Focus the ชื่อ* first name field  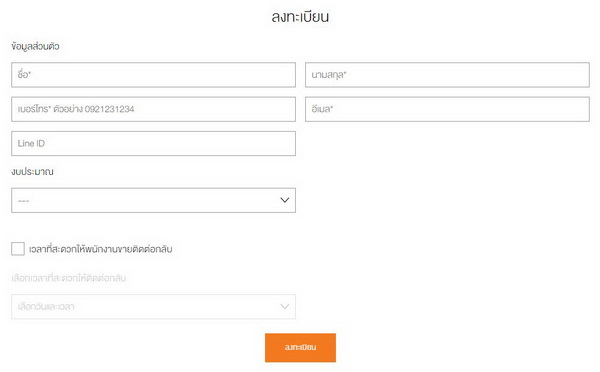[153, 75]
